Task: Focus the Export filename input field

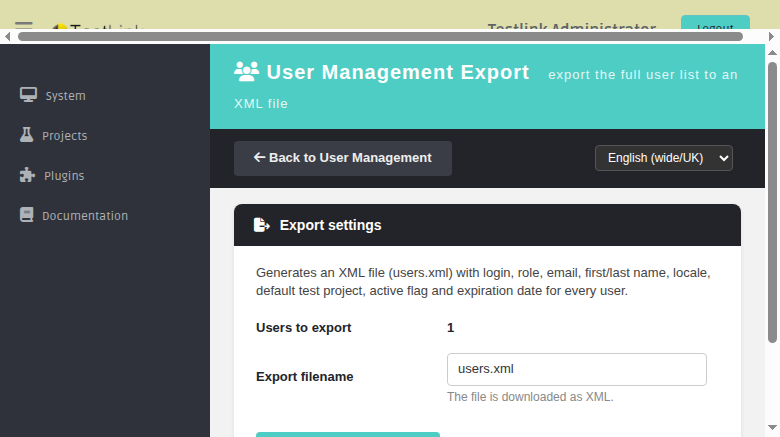Action: pos(577,369)
